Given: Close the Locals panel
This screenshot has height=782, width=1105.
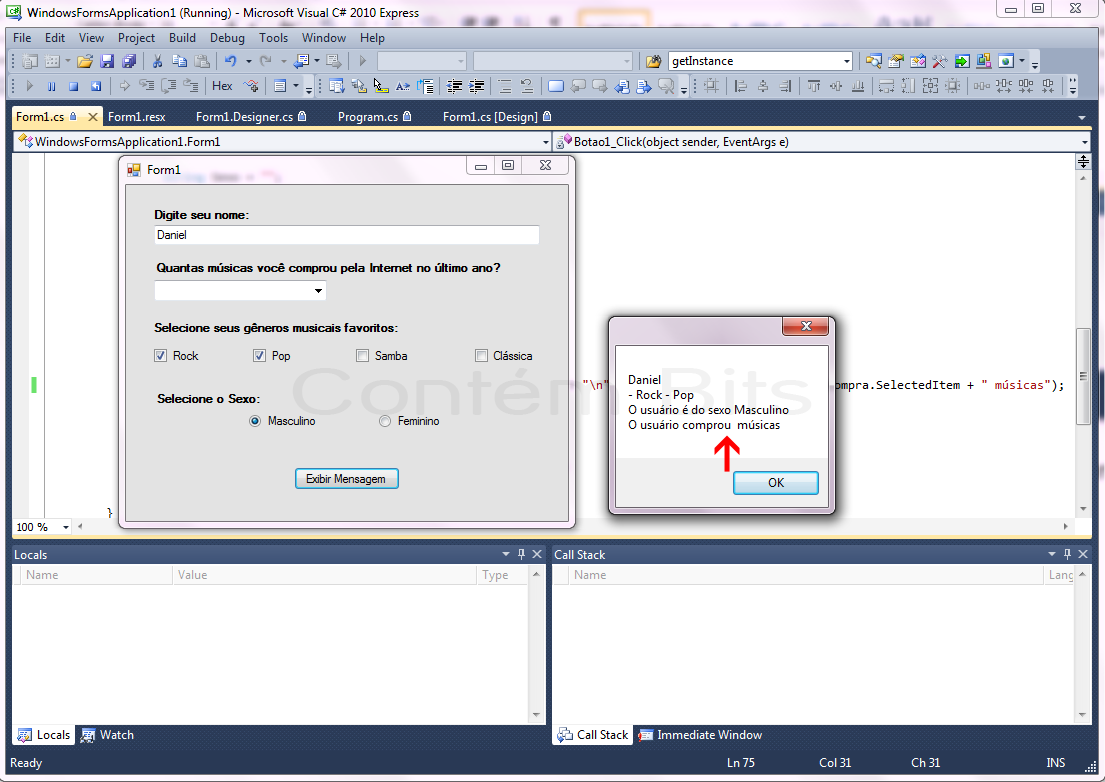Looking at the screenshot, I should pos(537,554).
